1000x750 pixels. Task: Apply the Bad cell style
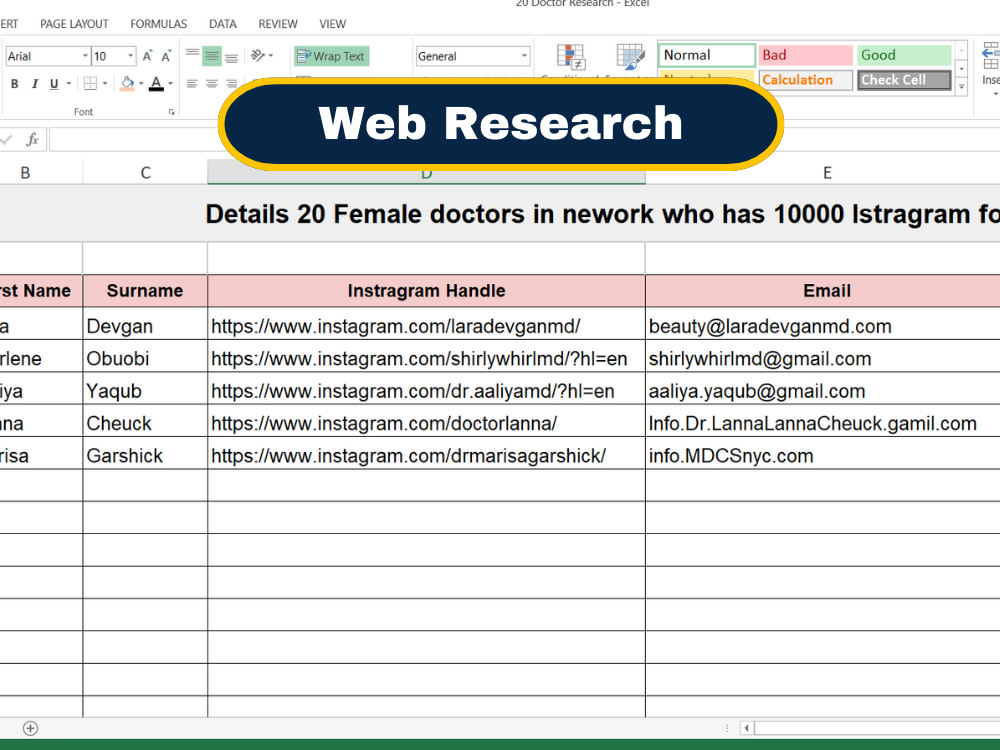pyautogui.click(x=805, y=55)
